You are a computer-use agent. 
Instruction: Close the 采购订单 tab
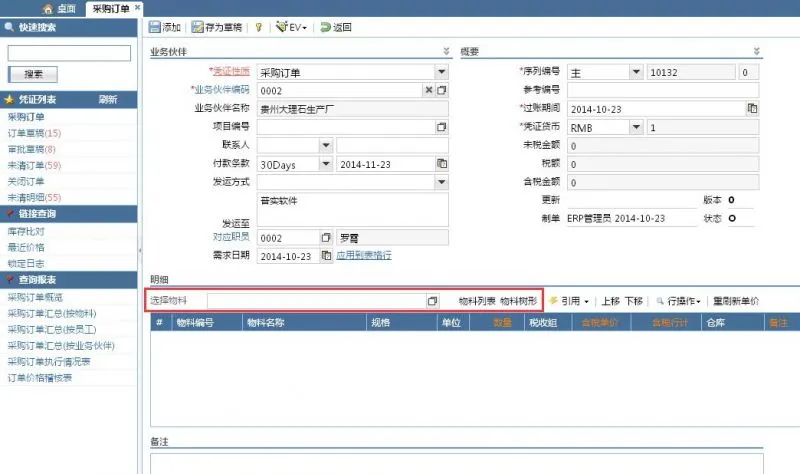(x=137, y=8)
